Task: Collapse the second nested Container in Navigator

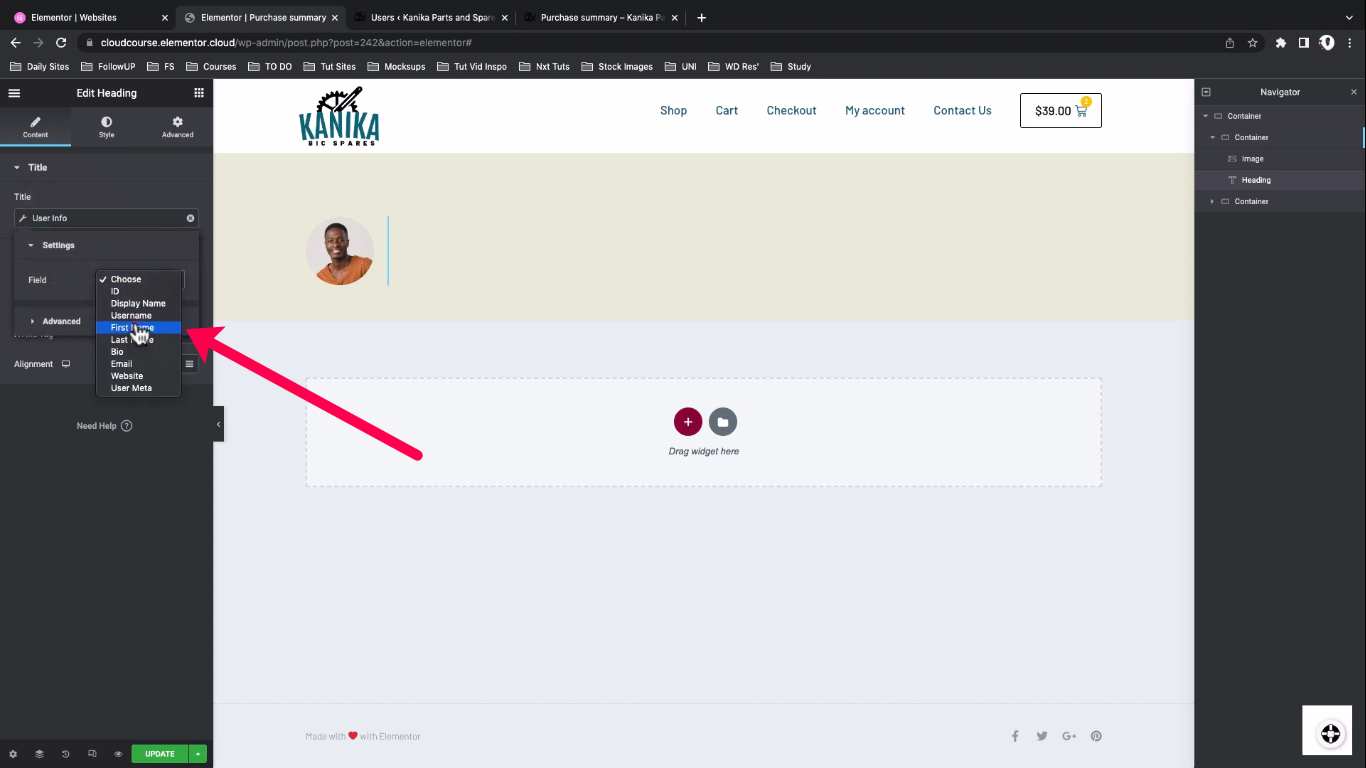Action: tap(1213, 138)
